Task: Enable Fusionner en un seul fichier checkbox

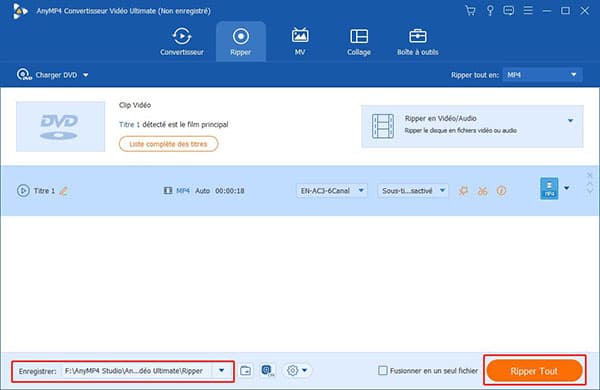Action: coord(383,370)
